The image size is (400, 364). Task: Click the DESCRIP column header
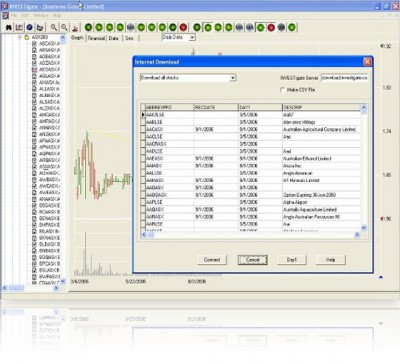321,107
